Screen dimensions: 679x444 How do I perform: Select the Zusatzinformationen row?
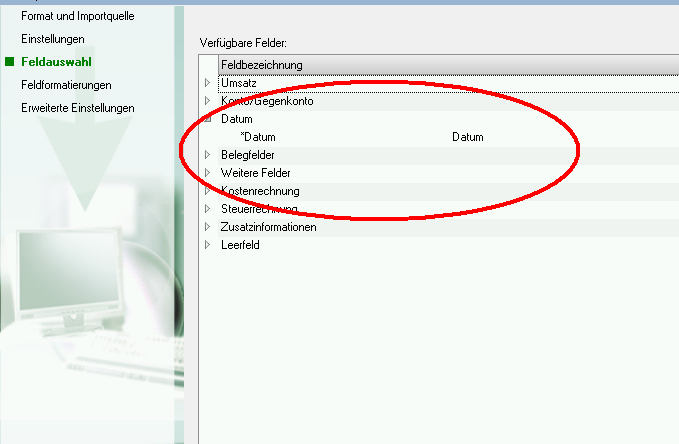click(x=449, y=227)
